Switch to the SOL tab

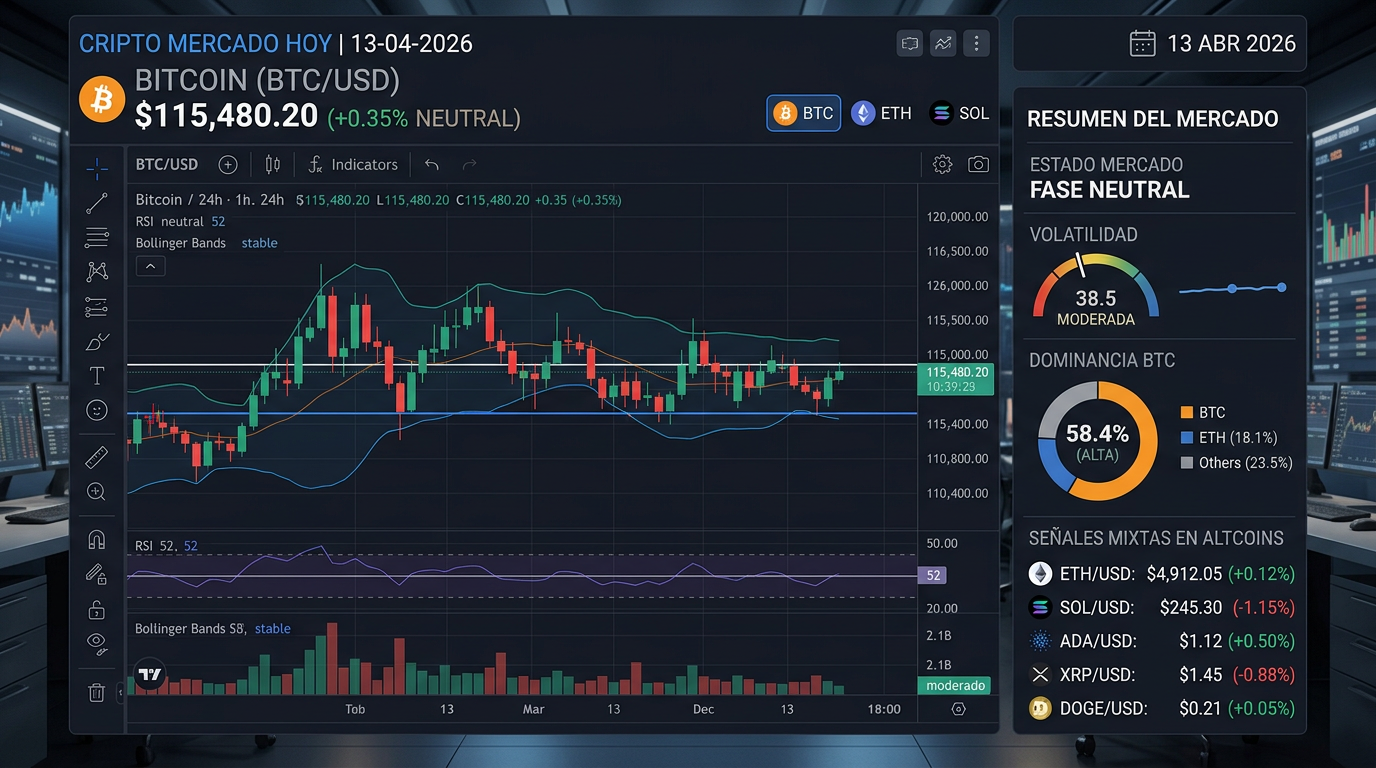[x=959, y=113]
